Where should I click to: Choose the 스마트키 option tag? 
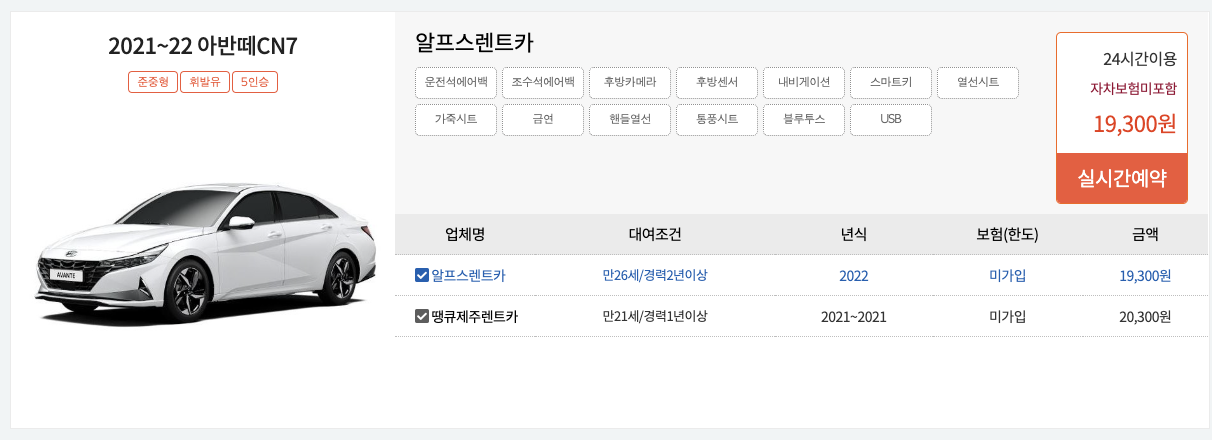(891, 82)
